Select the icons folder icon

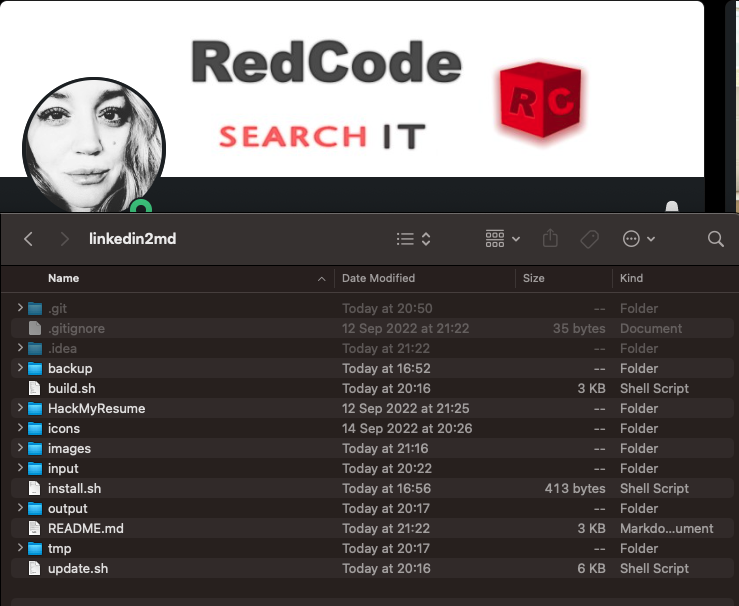(35, 428)
